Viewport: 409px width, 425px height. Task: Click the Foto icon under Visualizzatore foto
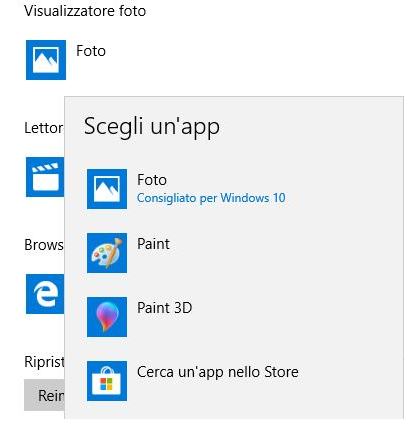click(x=46, y=60)
